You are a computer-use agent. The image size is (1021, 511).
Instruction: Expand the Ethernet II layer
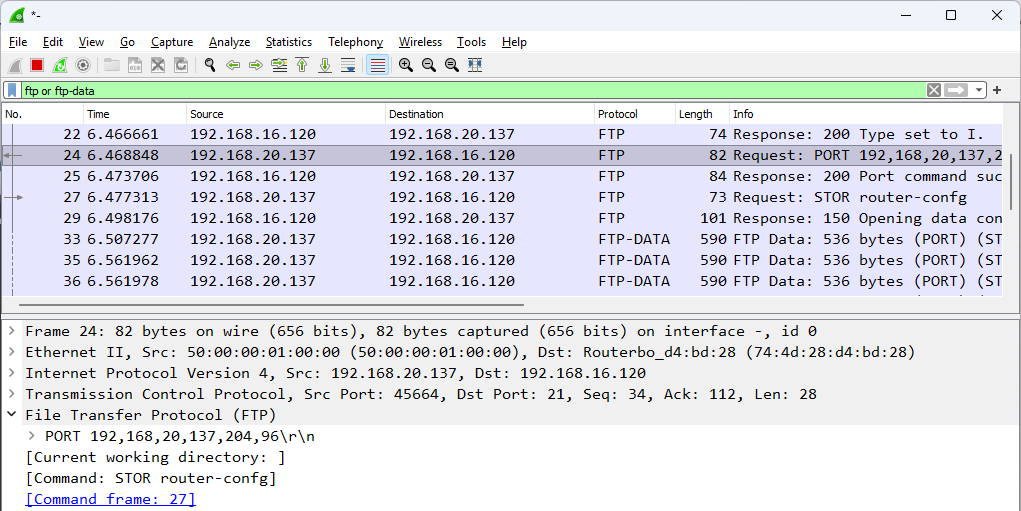coord(12,352)
